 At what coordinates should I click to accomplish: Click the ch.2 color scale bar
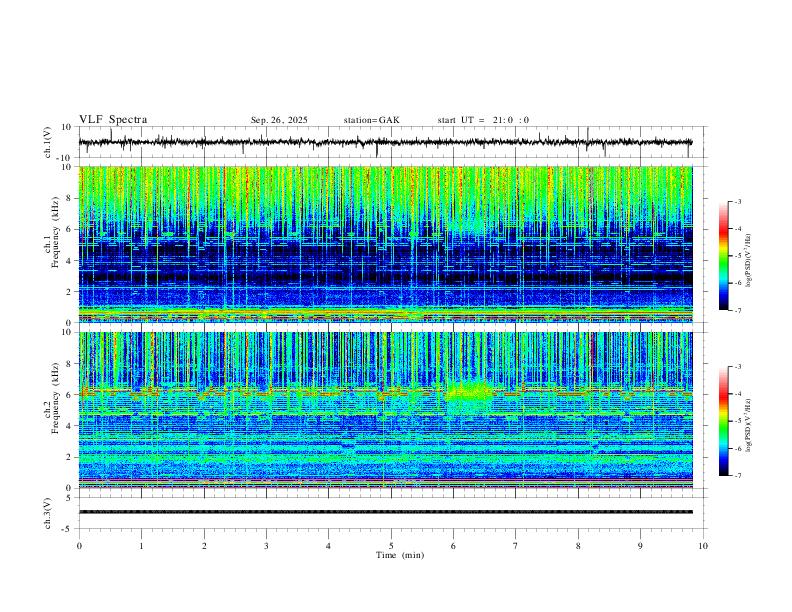(x=723, y=421)
